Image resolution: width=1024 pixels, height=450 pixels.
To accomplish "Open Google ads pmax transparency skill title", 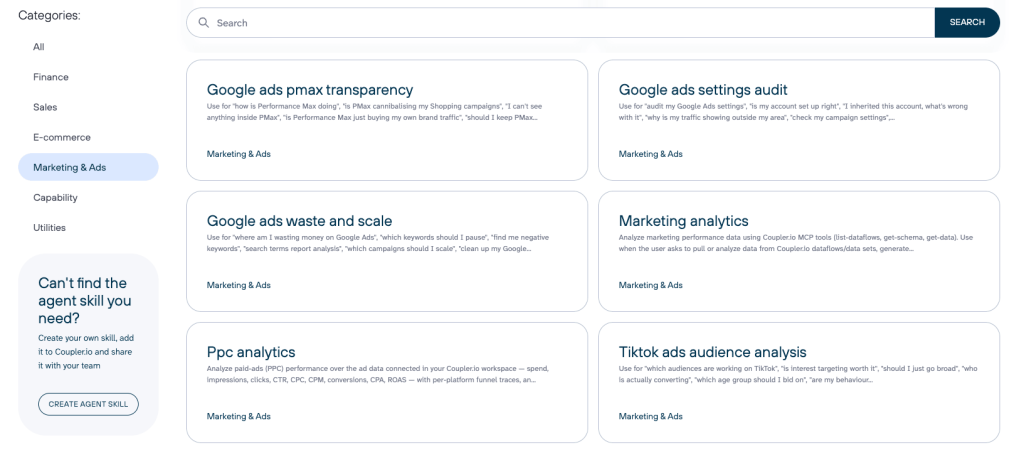I will [x=310, y=89].
